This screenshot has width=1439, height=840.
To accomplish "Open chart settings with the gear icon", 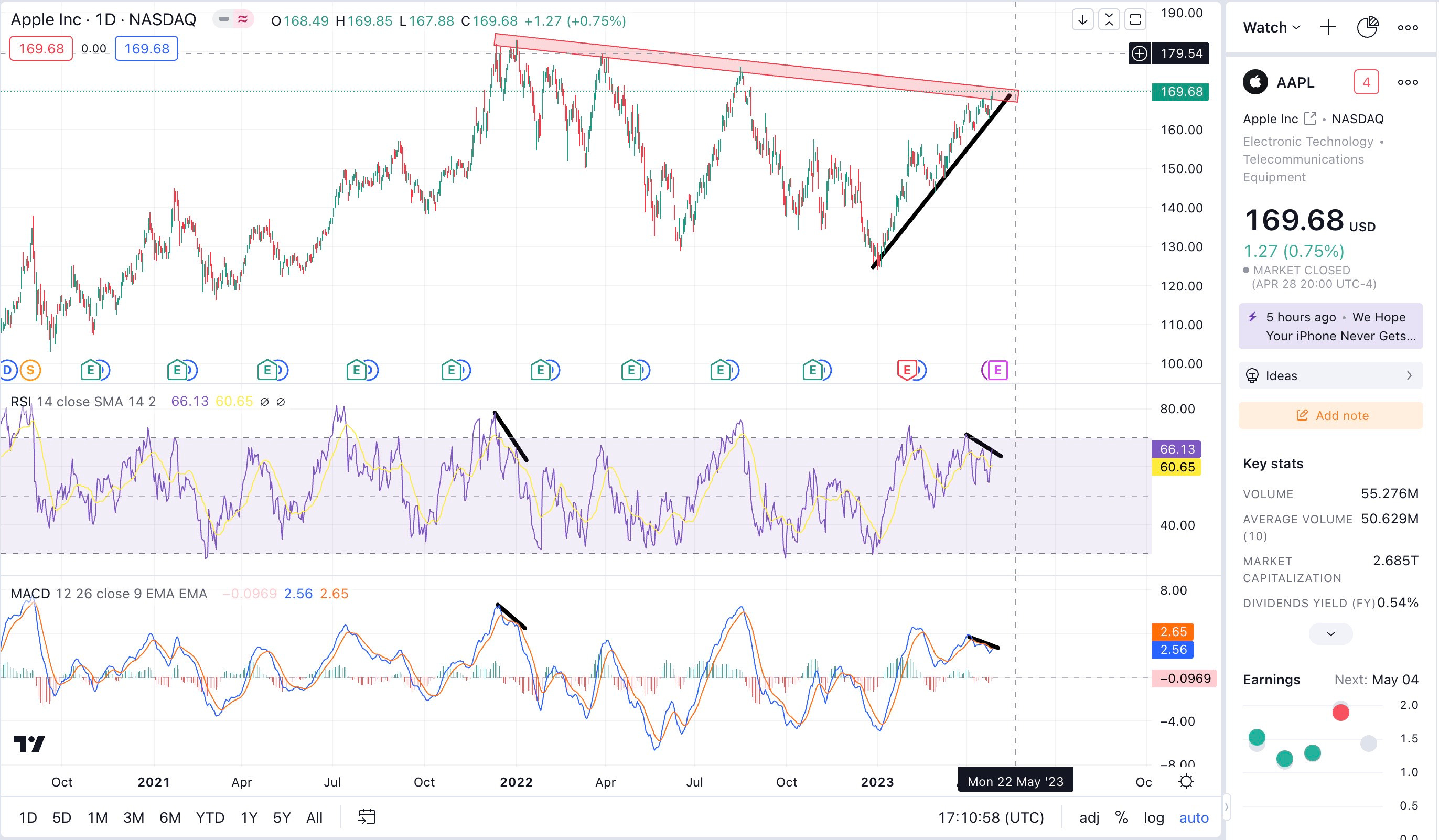I will (x=1187, y=781).
